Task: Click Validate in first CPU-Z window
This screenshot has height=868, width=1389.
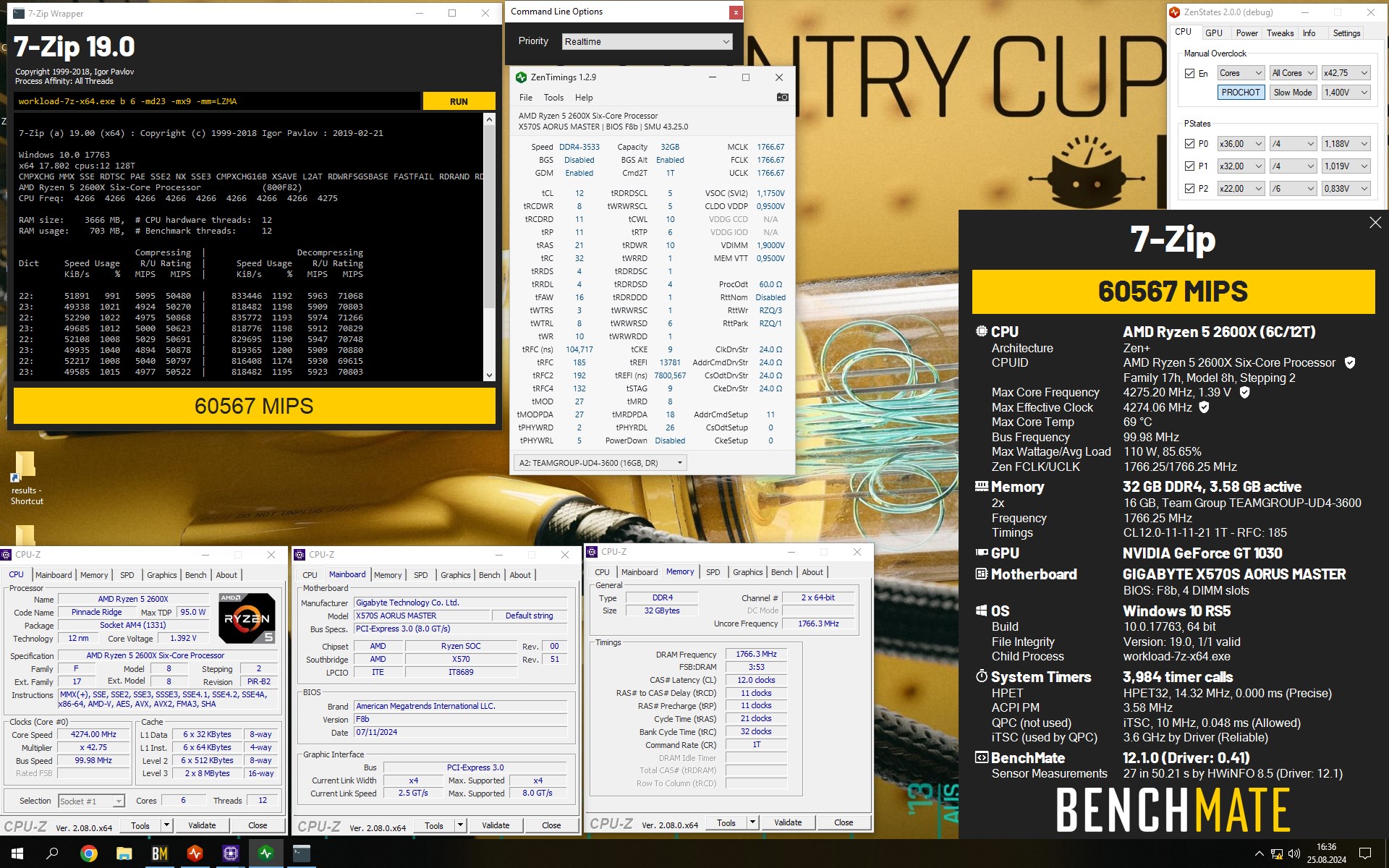Action: tap(202, 825)
